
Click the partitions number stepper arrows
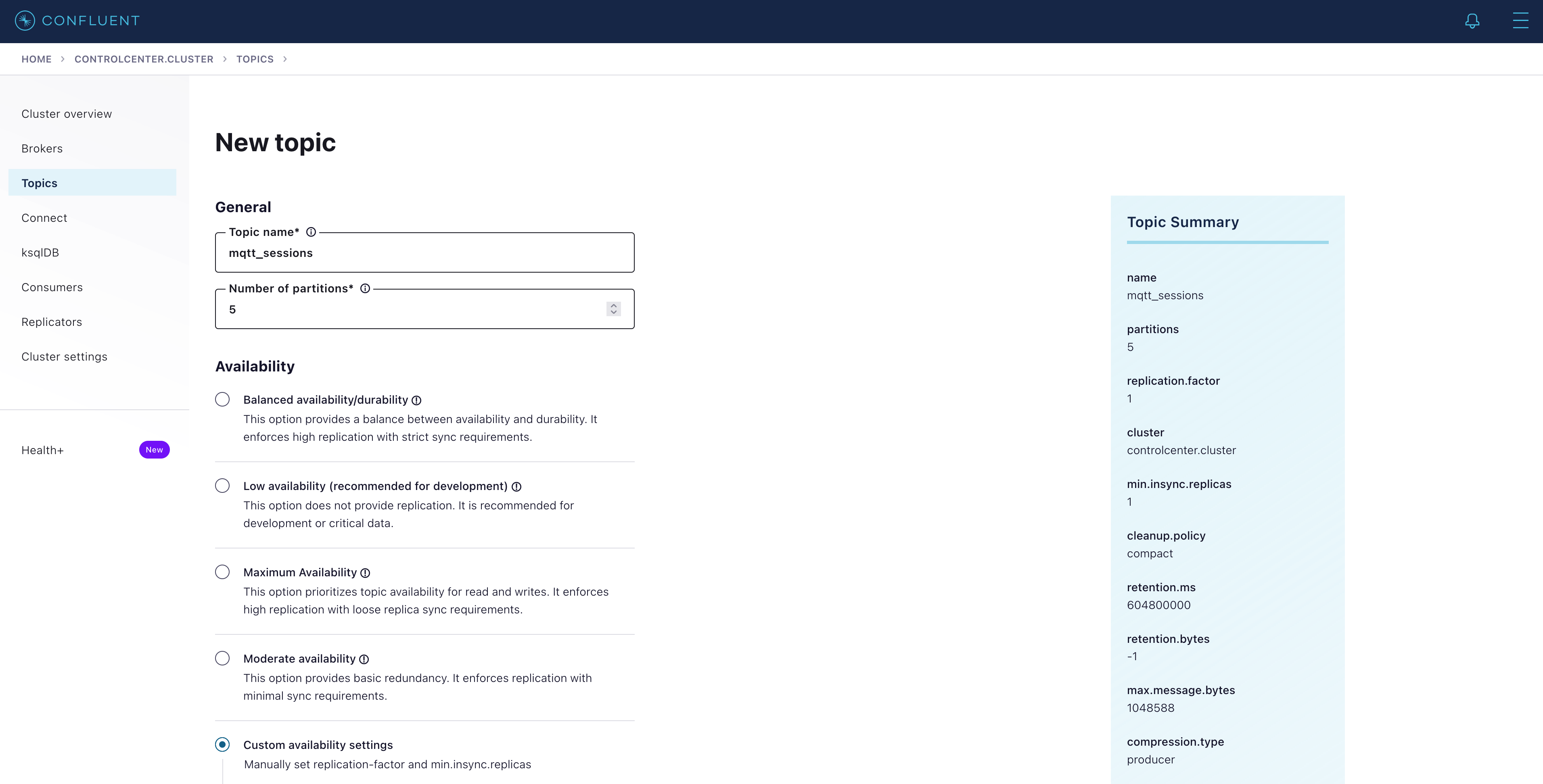(613, 309)
